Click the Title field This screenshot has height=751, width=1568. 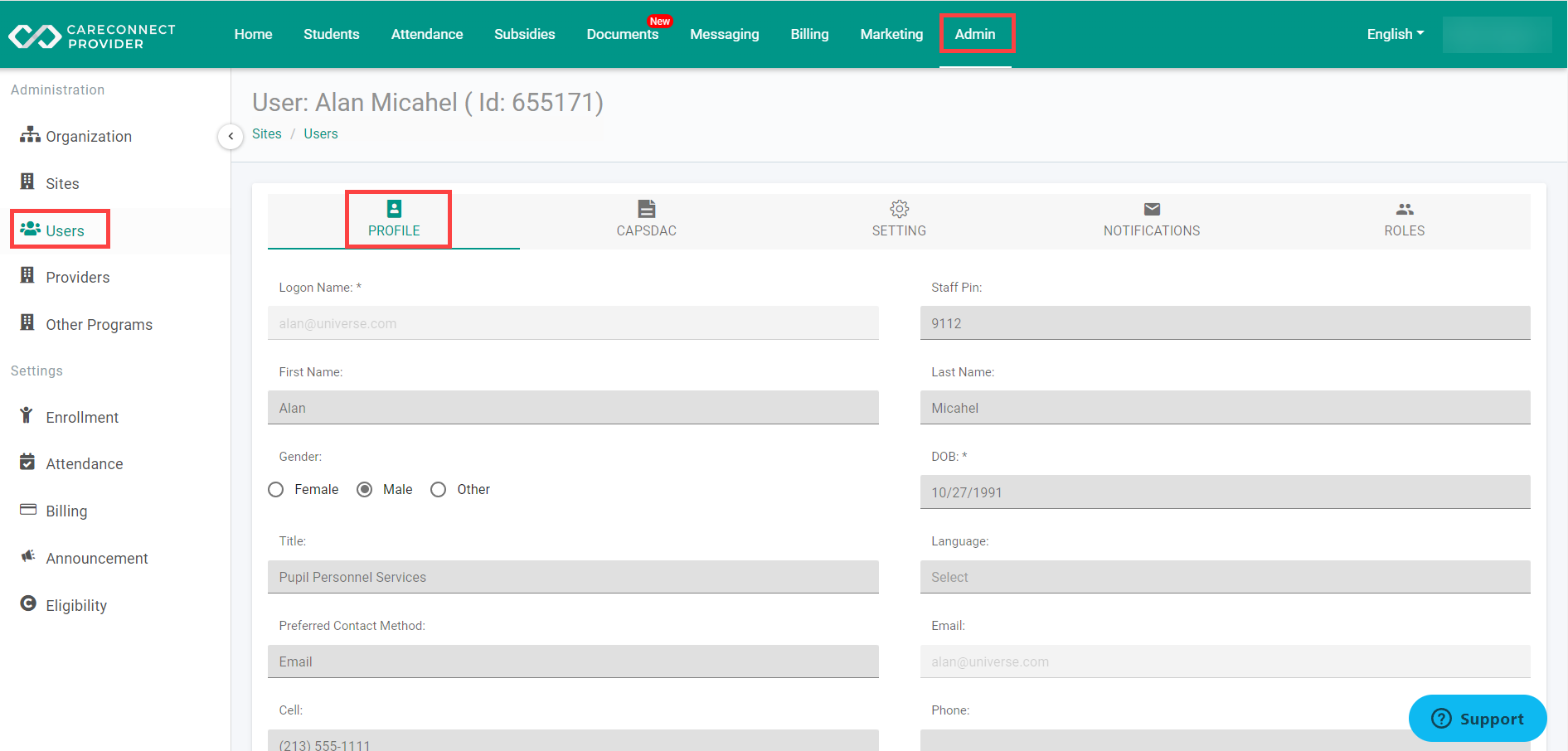pos(573,577)
